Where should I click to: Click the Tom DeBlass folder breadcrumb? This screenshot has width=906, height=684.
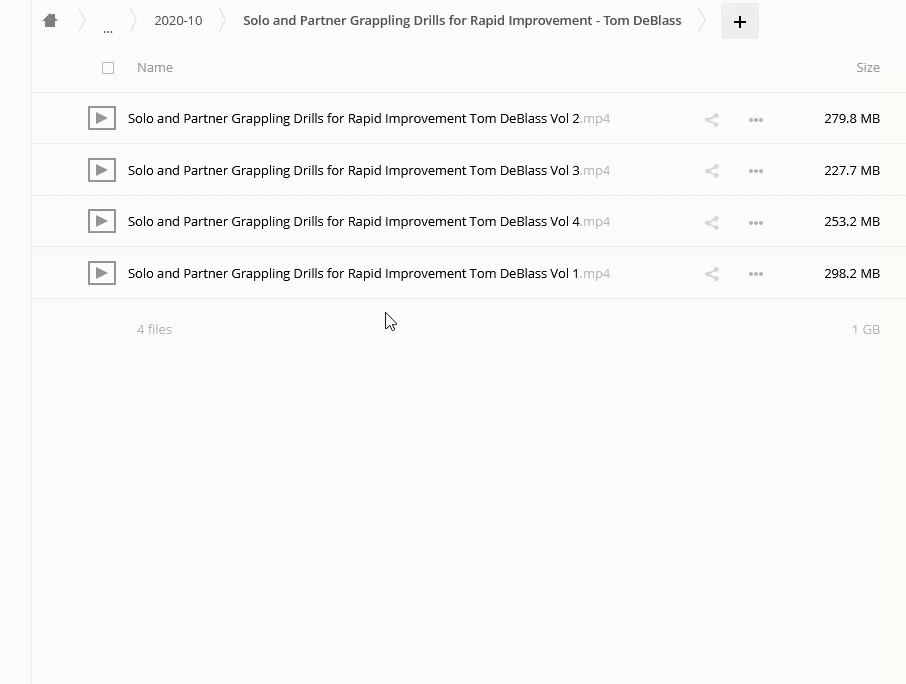462,20
